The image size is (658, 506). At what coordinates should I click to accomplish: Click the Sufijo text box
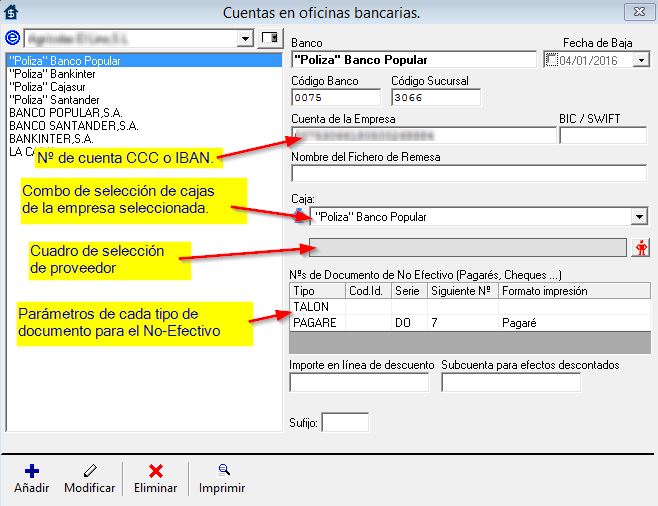345,423
